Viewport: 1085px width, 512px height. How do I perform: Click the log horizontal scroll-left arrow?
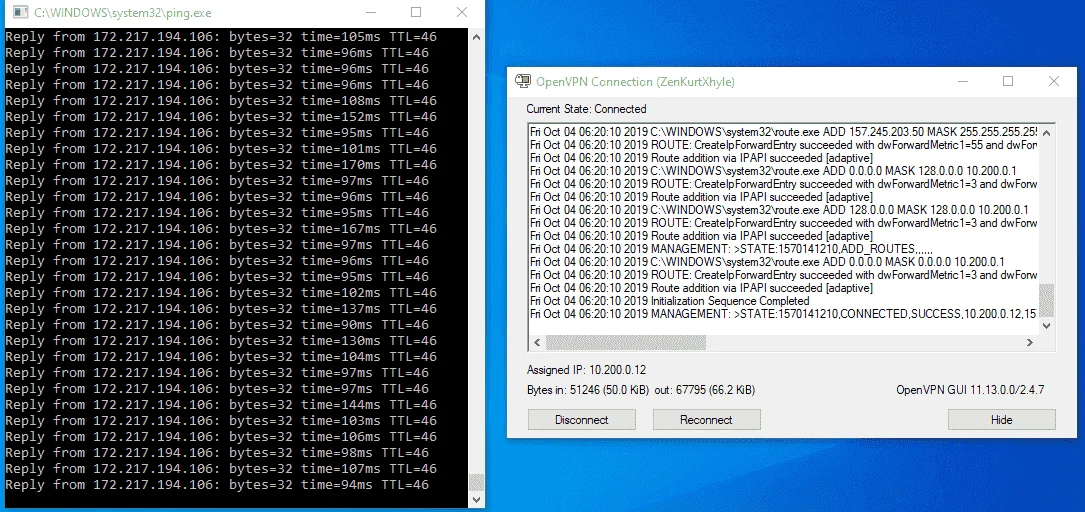(537, 342)
